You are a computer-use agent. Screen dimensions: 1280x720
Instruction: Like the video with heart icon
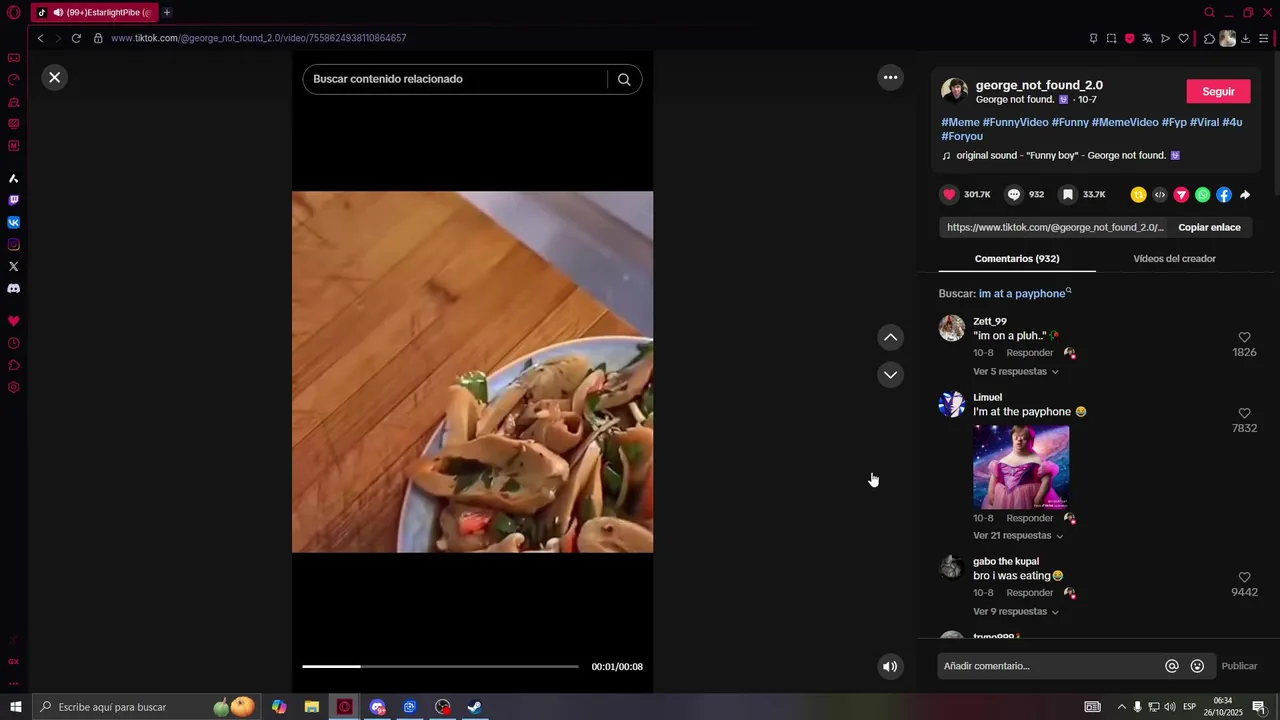[949, 194]
